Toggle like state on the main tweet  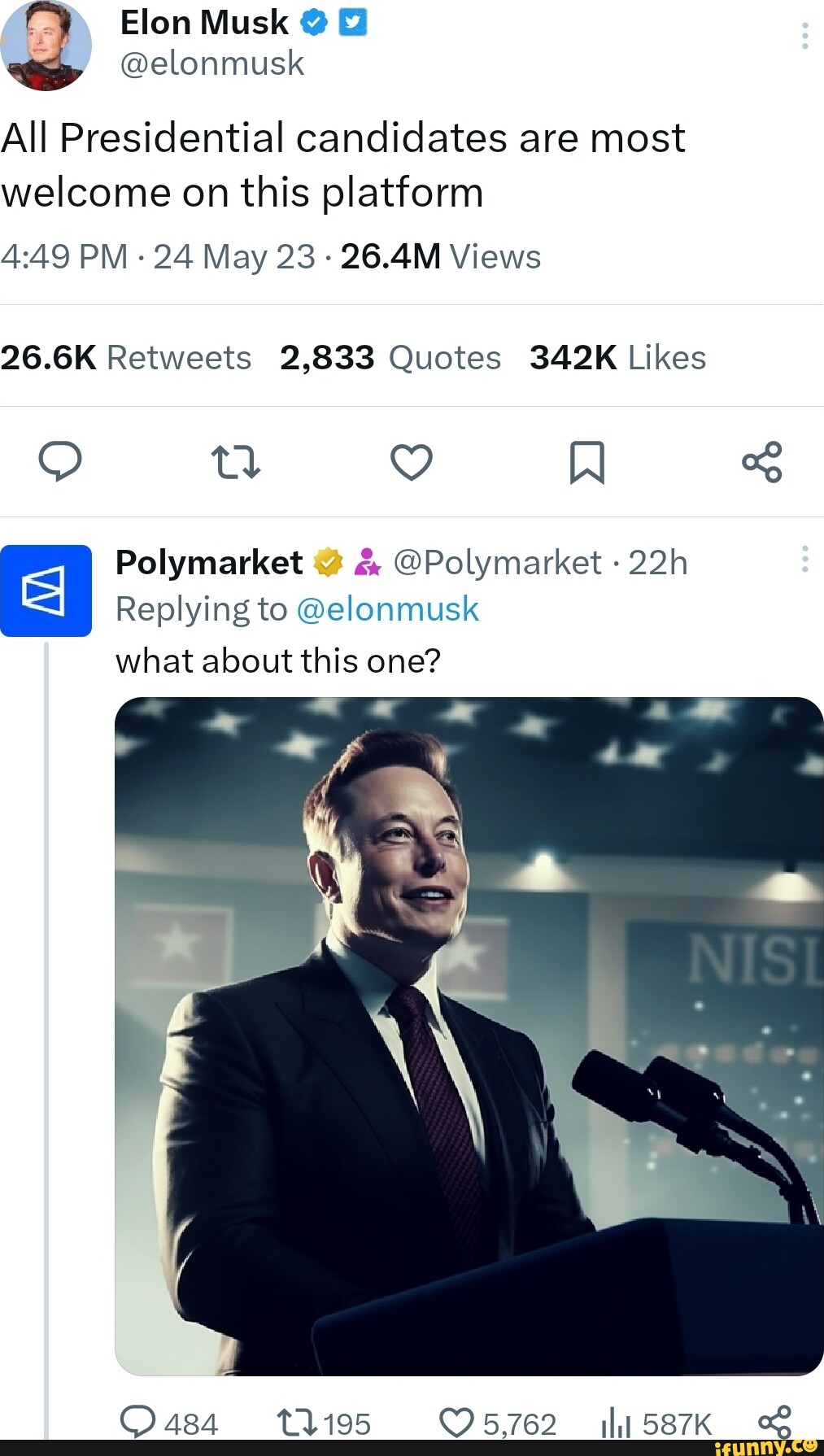(412, 460)
